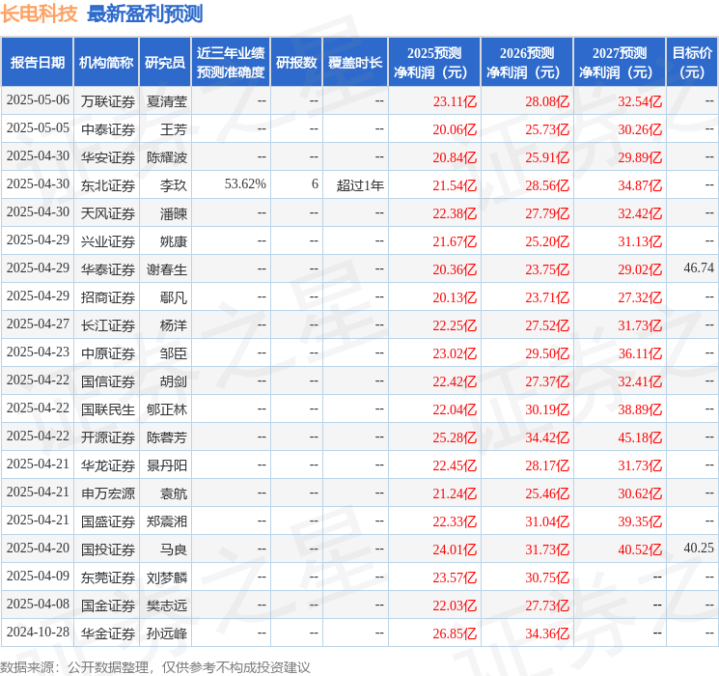
Task: Click analyst name 李玖
Action: click(173, 185)
